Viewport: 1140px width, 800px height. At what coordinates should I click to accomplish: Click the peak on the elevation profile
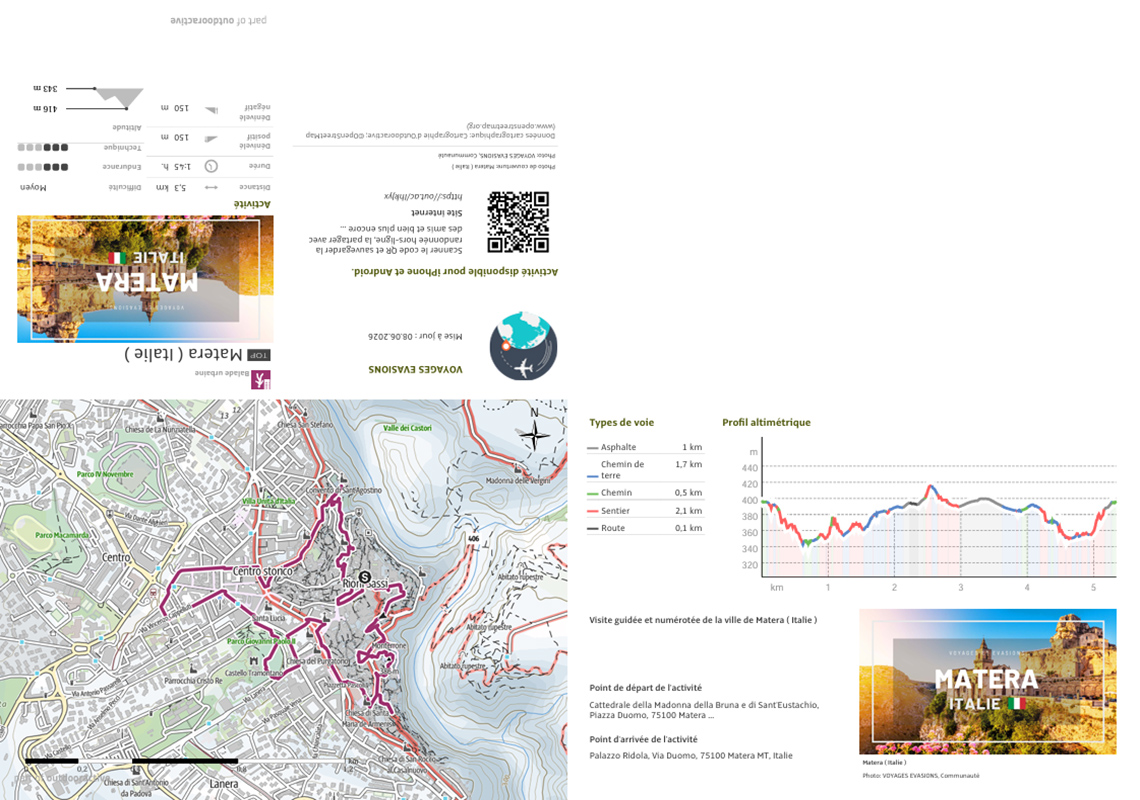point(931,486)
